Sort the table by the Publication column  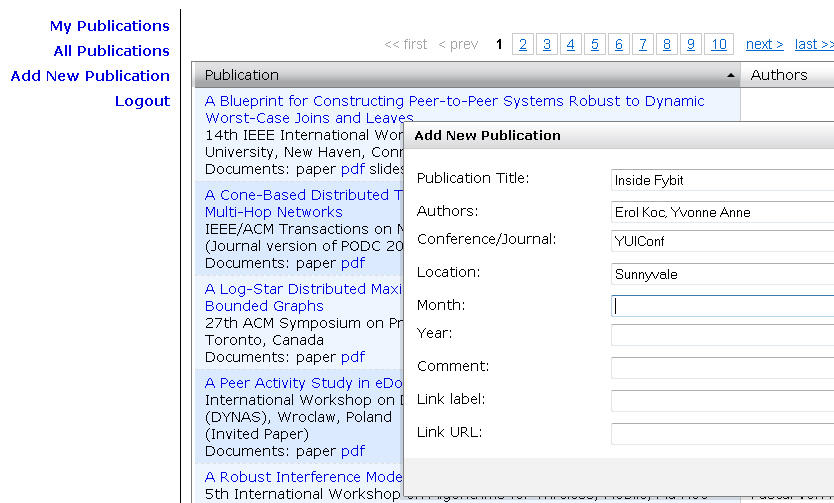point(467,75)
